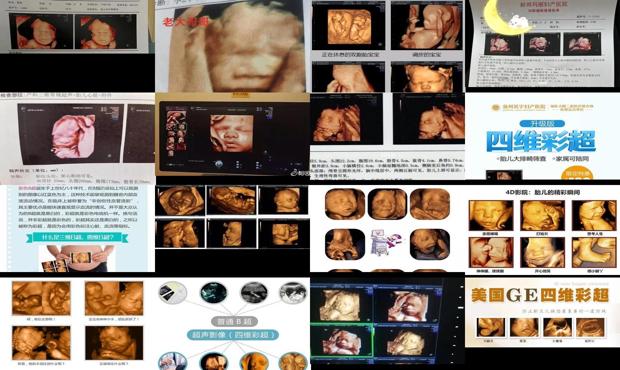Click the teal ribbon banner about 三维B超
This screenshot has height=370, width=620.
(77, 237)
